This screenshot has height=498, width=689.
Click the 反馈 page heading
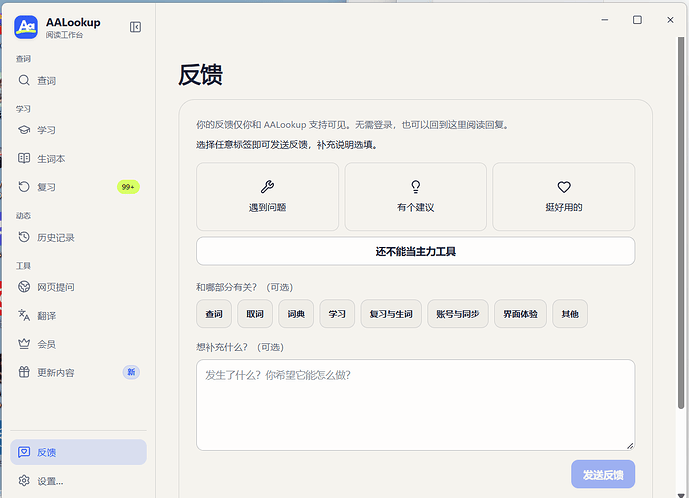[x=200, y=75]
